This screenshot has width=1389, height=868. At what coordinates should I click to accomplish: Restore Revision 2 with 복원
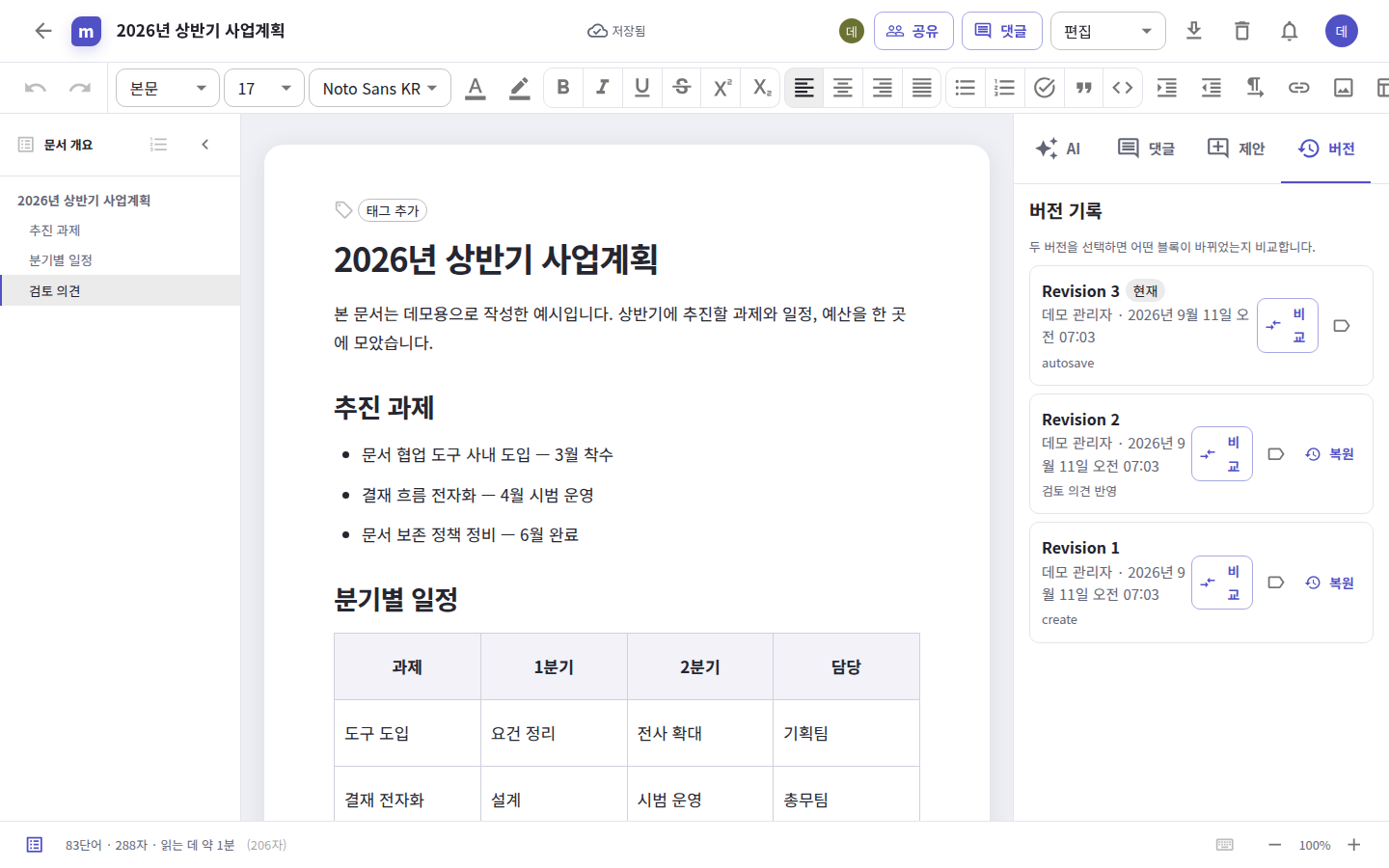click(x=1330, y=453)
